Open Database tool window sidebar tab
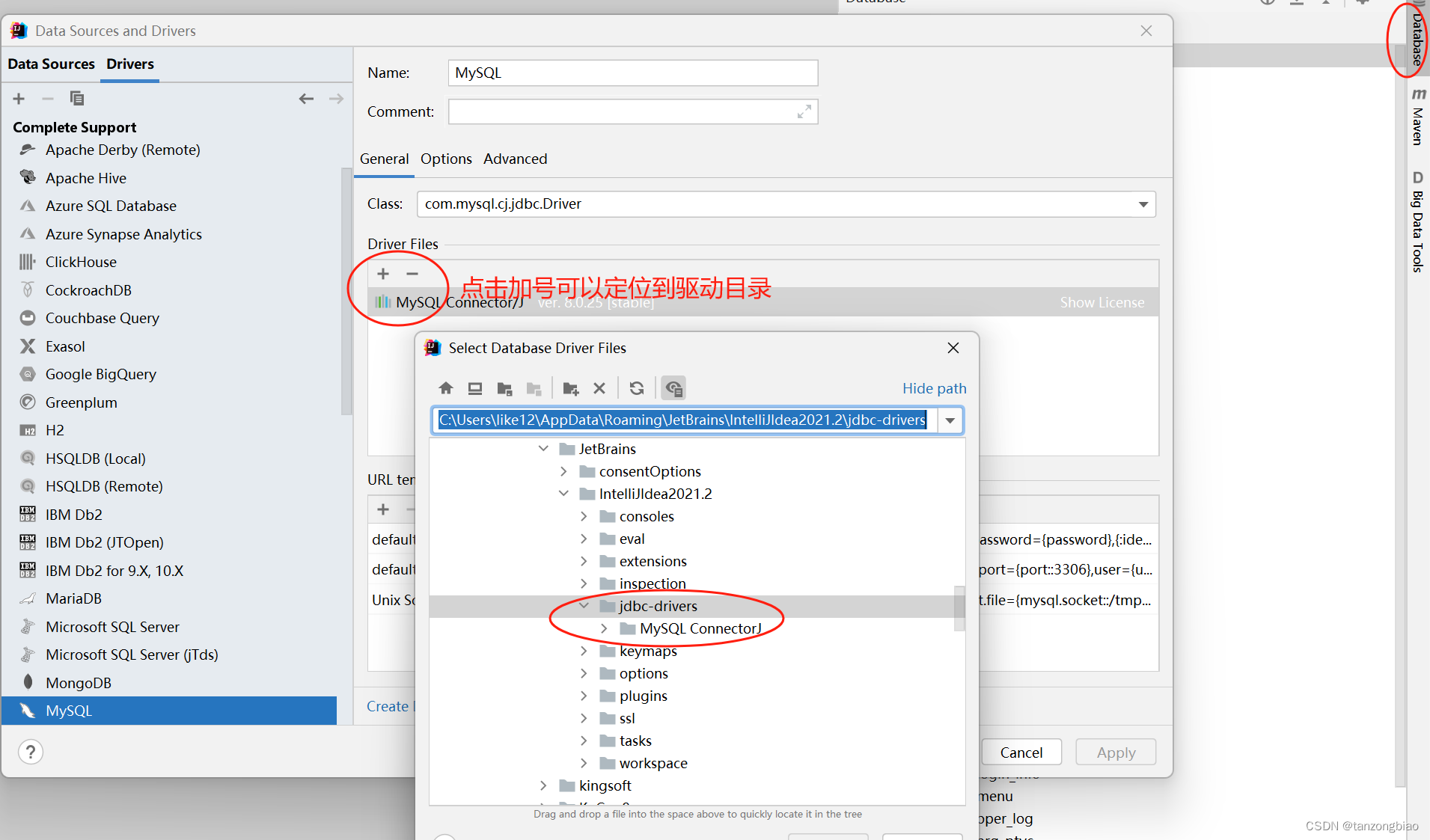 tap(1417, 37)
